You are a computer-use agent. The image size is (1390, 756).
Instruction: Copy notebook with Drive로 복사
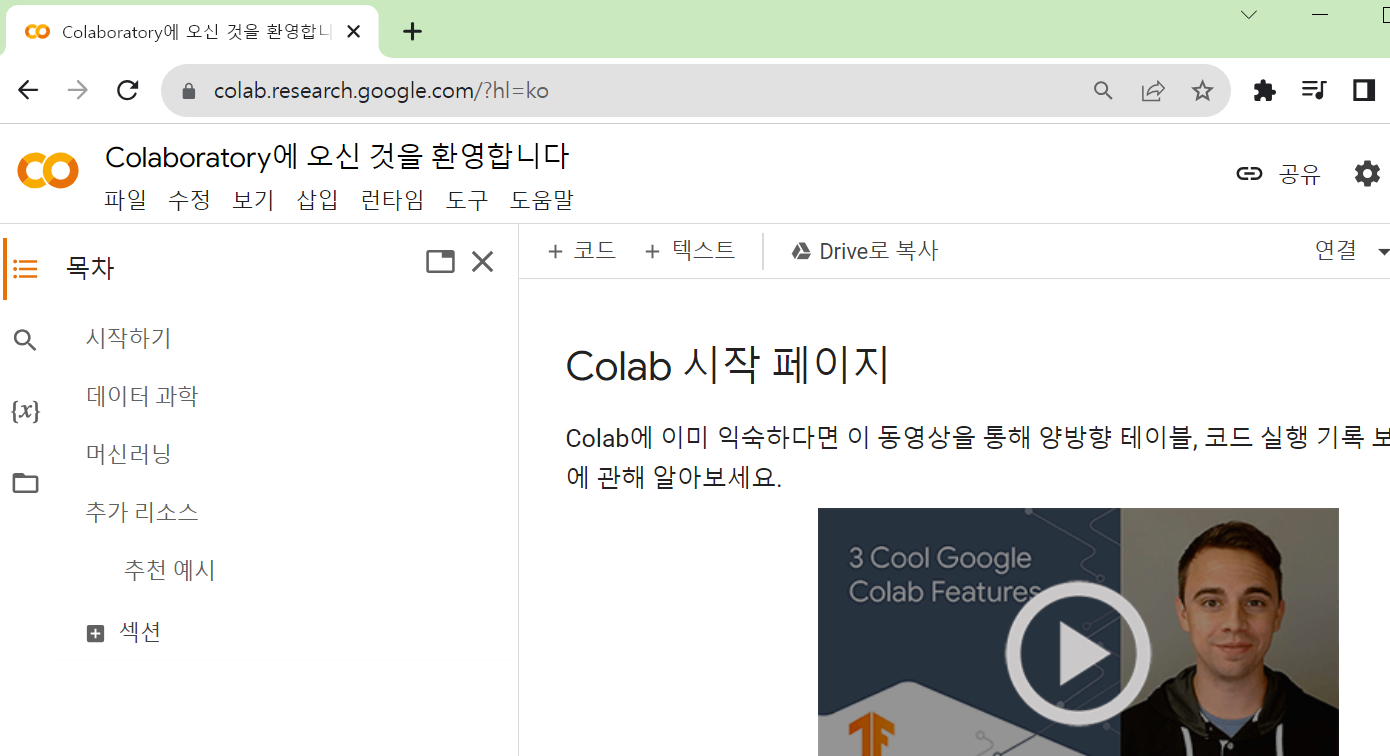pyautogui.click(x=864, y=251)
